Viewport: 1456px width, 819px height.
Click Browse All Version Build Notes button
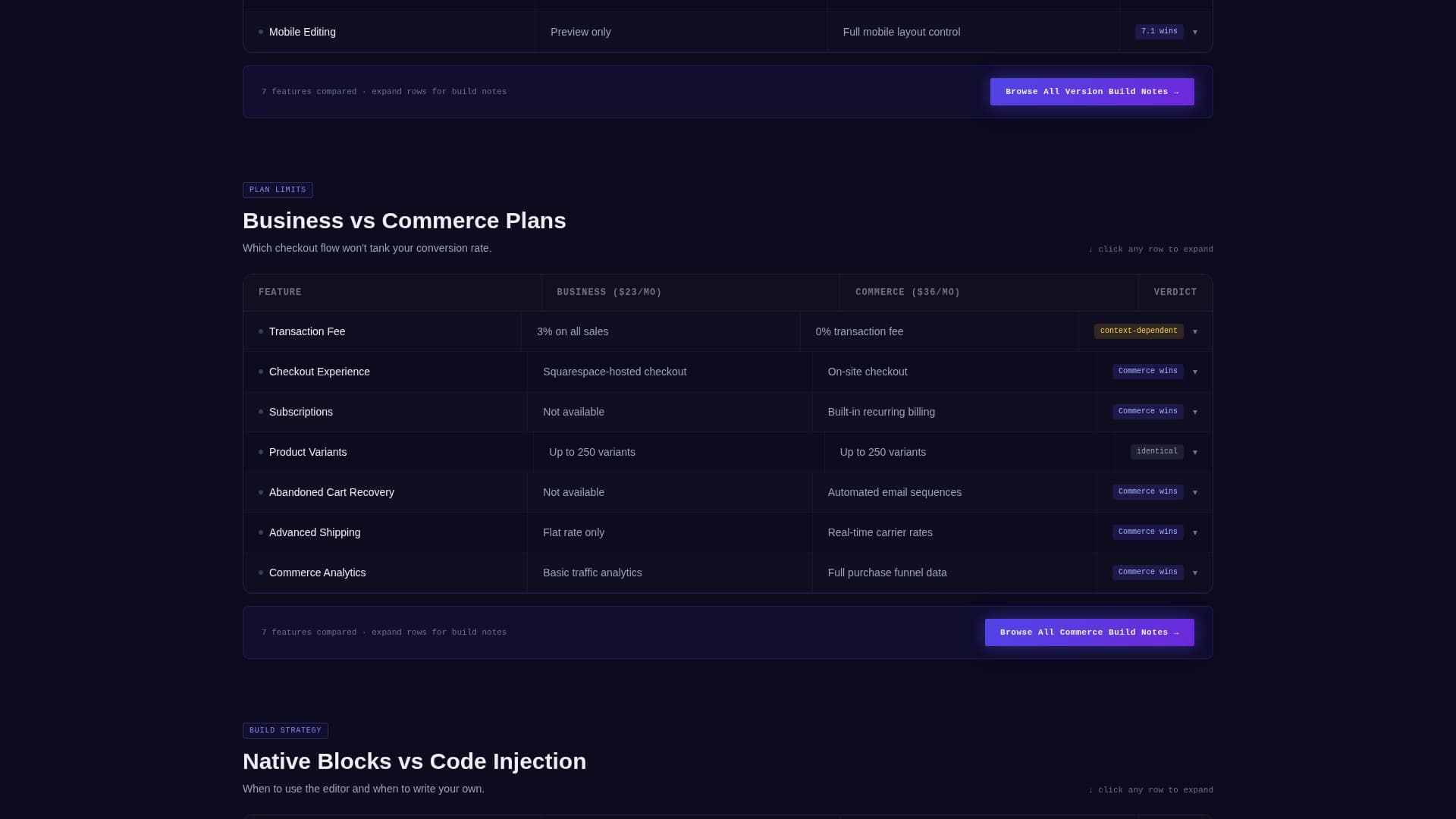click(1092, 92)
